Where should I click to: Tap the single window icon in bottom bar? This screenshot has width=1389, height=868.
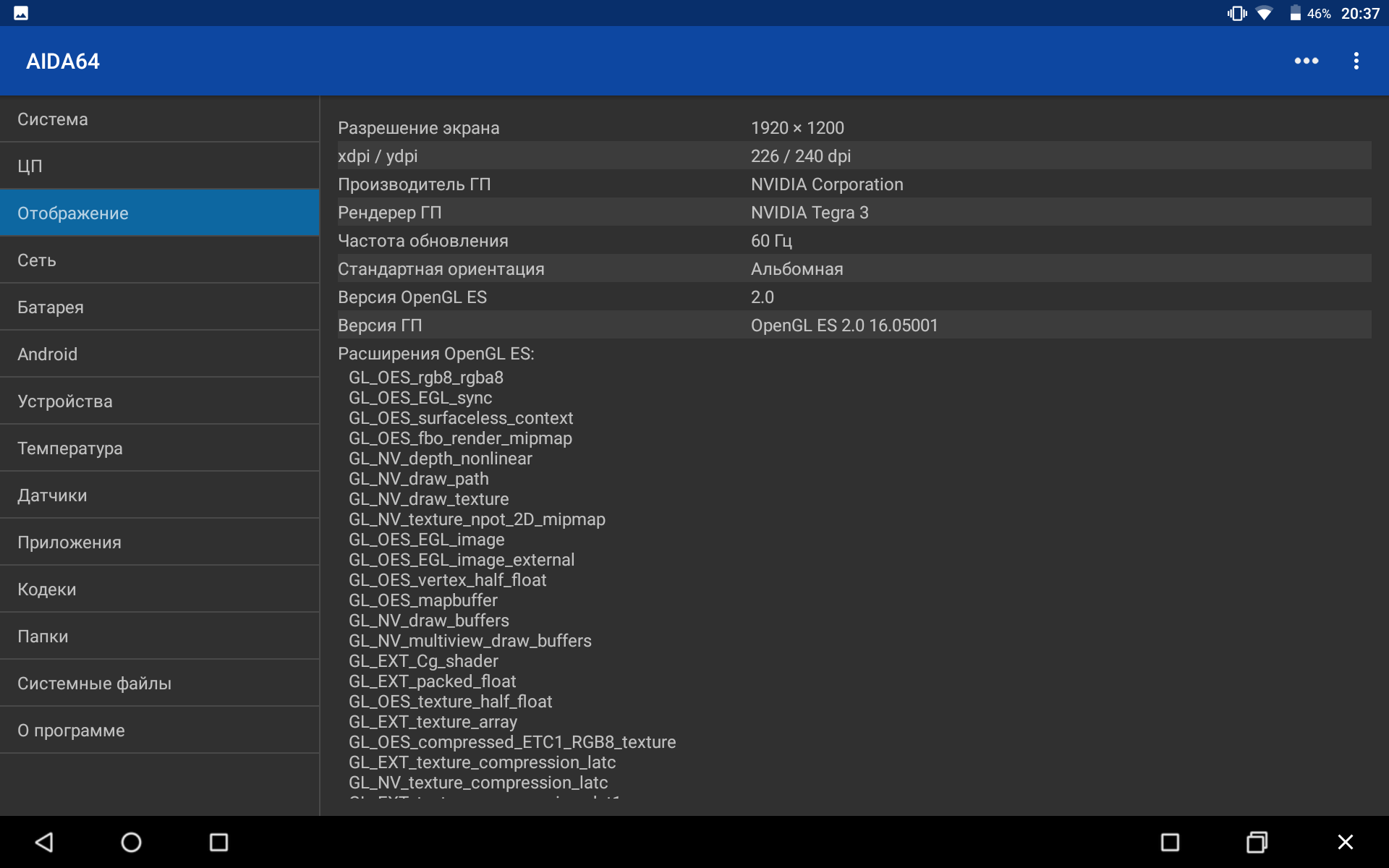coord(1170,842)
